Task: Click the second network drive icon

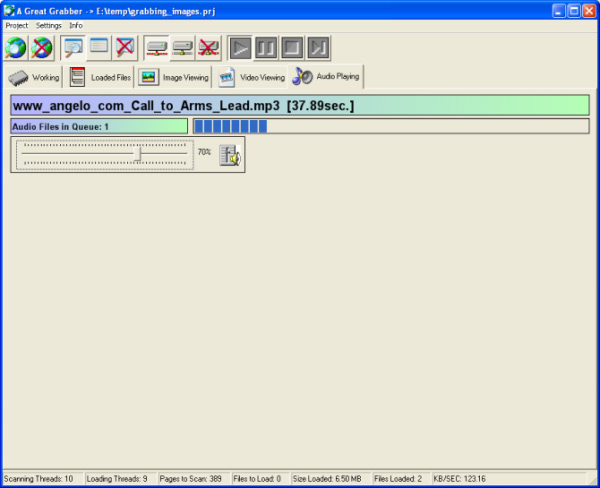Action: pyautogui.click(x=182, y=47)
